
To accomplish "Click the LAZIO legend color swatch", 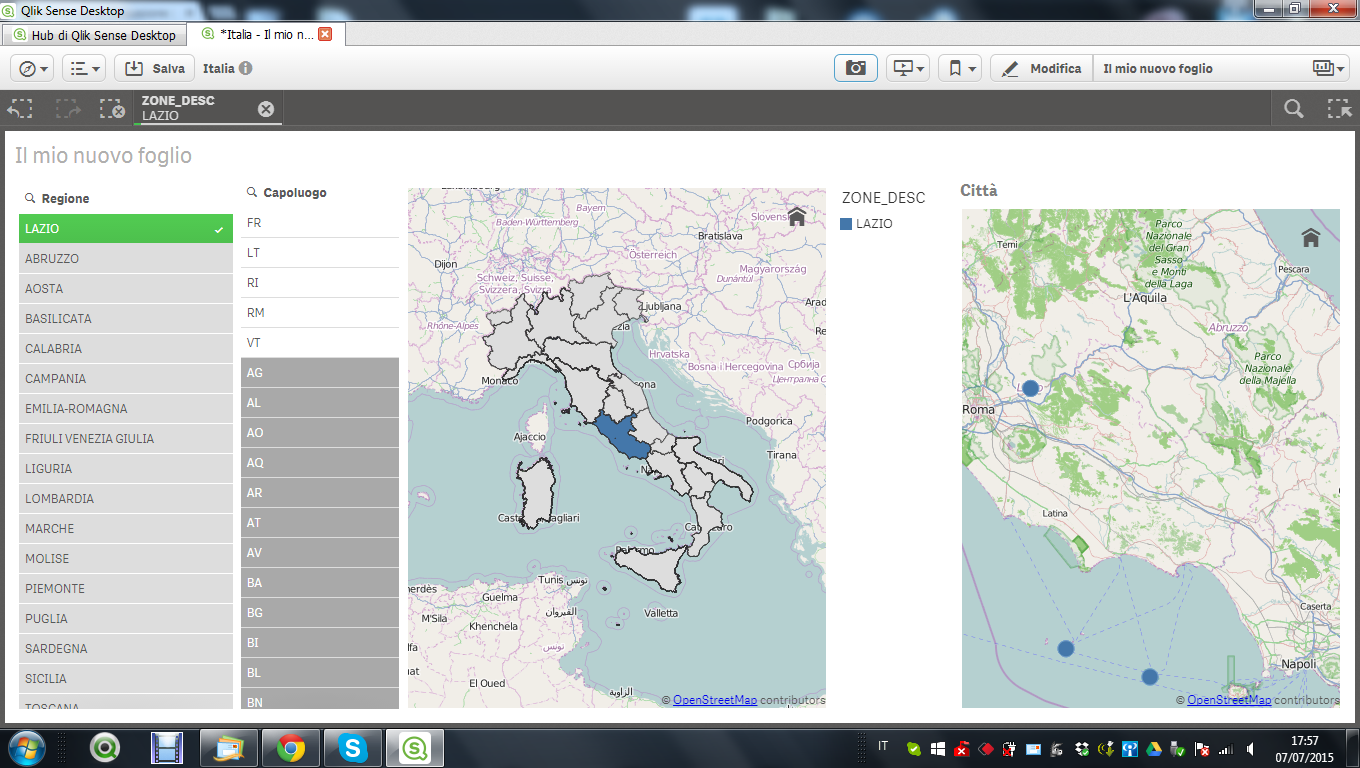I will pos(846,224).
